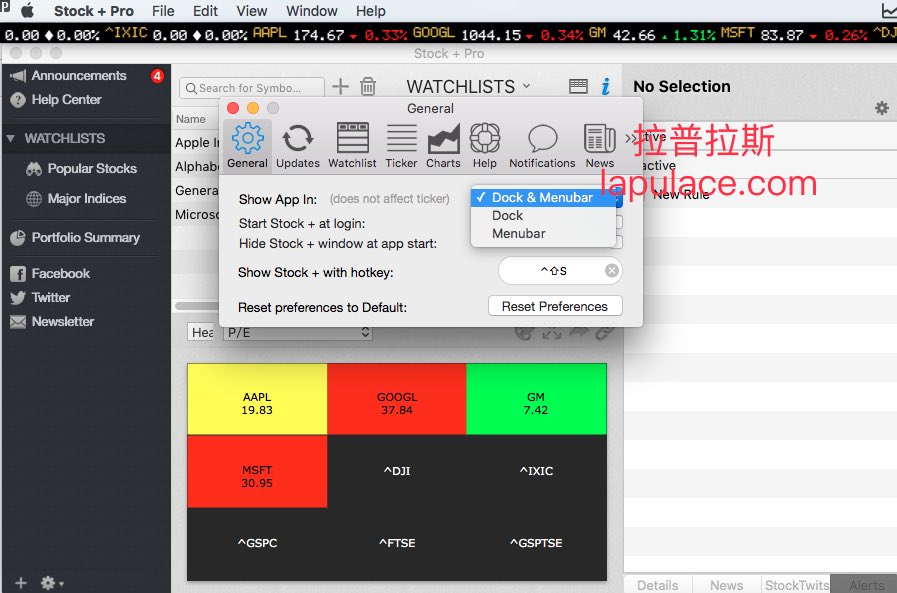Image resolution: width=897 pixels, height=593 pixels.
Task: Open Help Center in the sidebar
Action: click(x=66, y=100)
